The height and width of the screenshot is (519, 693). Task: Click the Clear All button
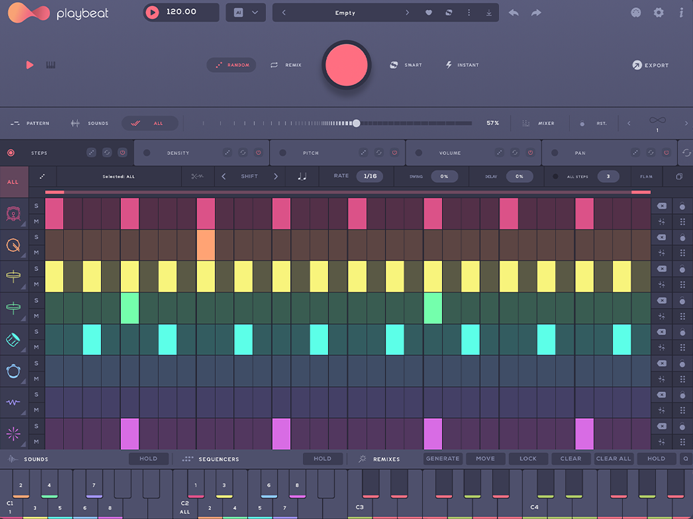(613, 459)
